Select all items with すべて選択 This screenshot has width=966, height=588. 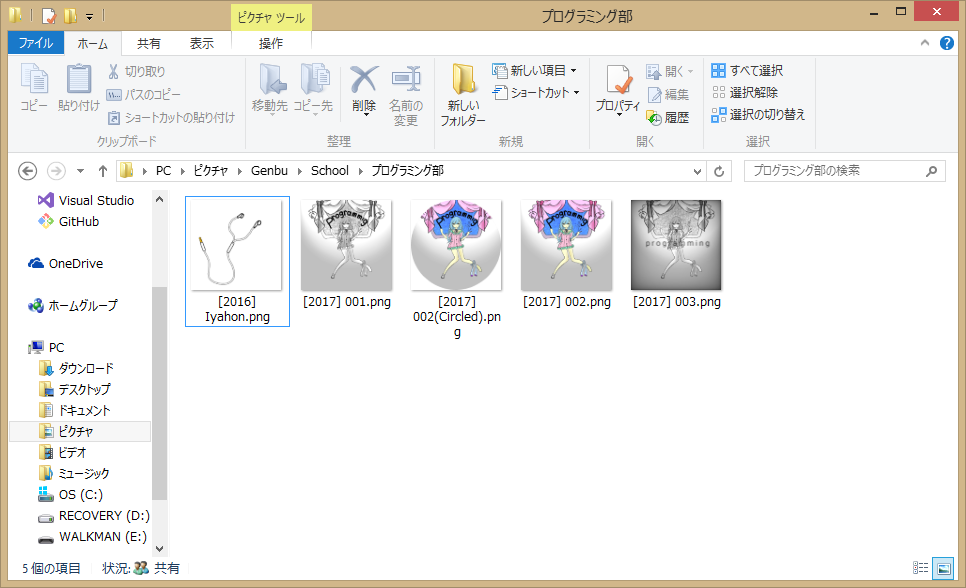pos(747,71)
